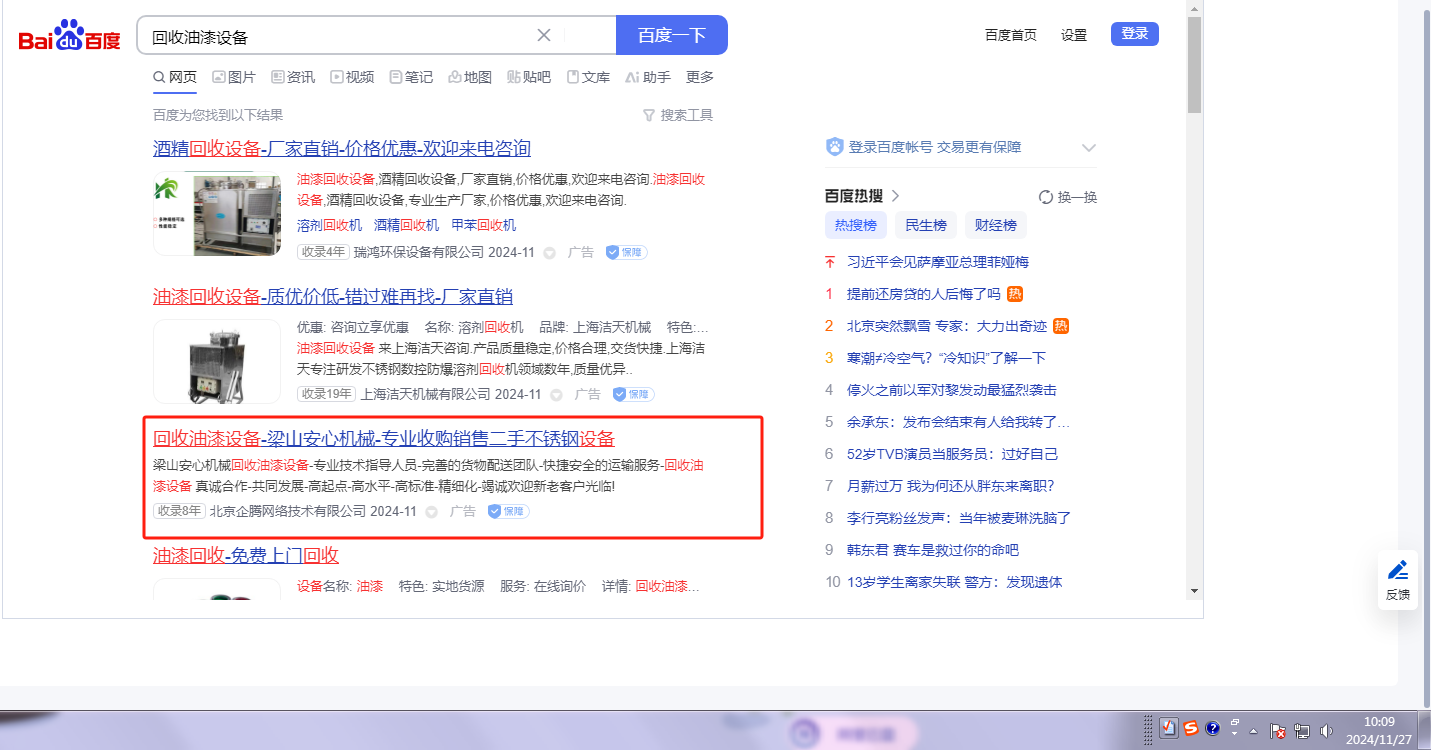Clear the search box with the X icon

point(544,35)
